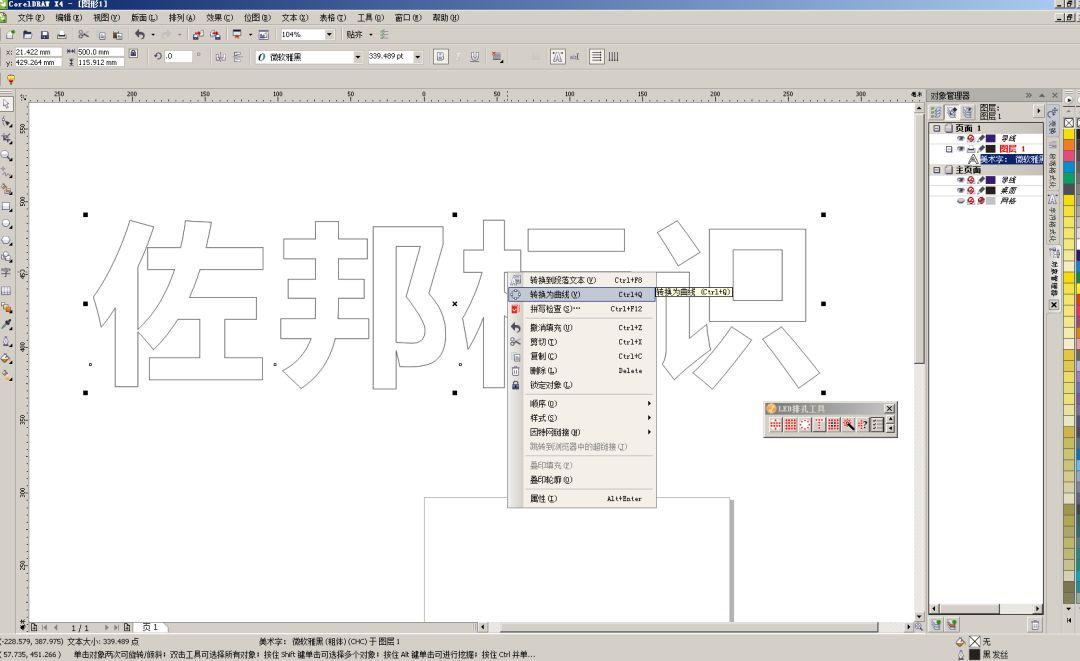
Task: Choose 转换为曲线 in the context menu
Action: pyautogui.click(x=582, y=295)
